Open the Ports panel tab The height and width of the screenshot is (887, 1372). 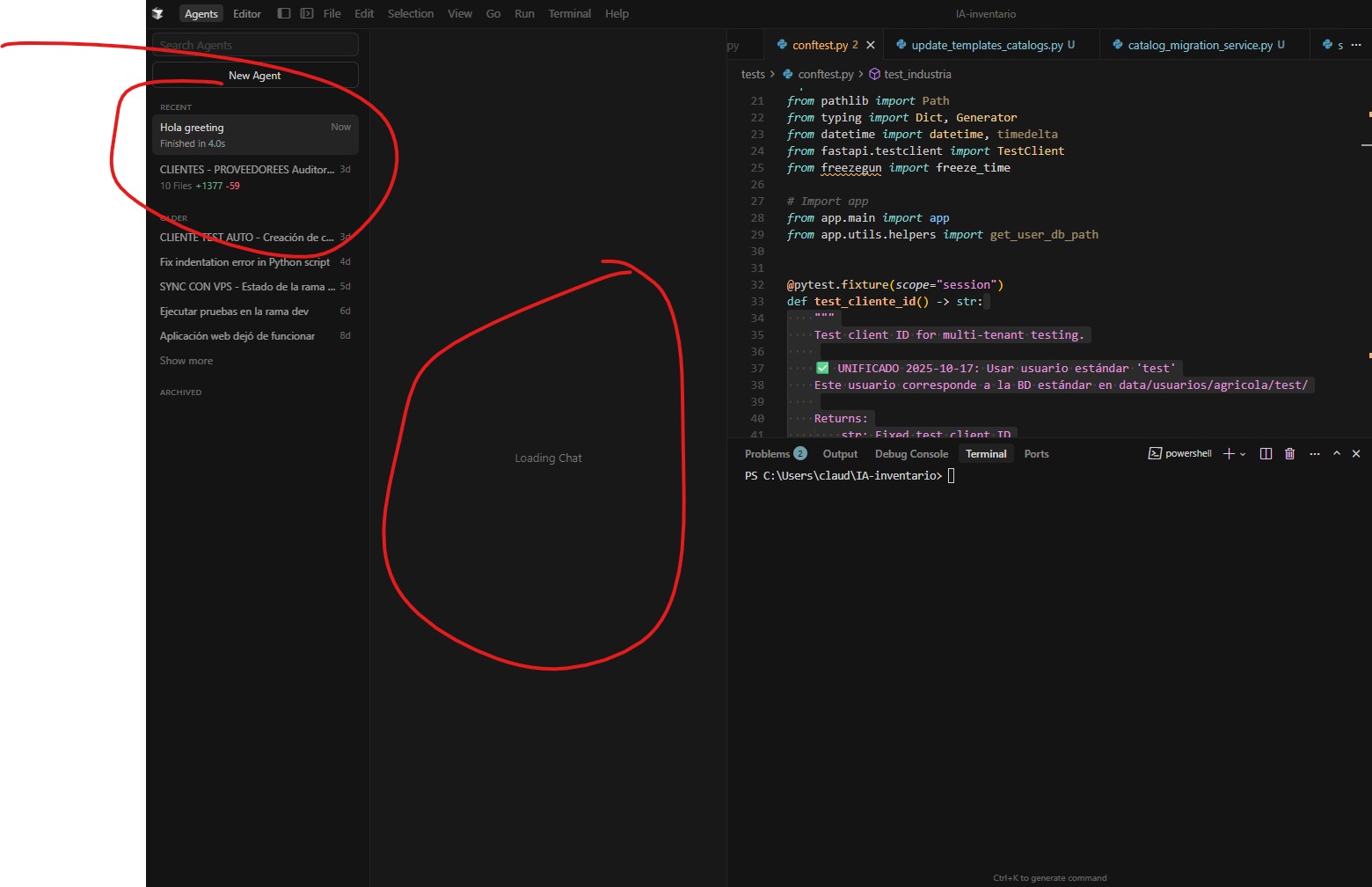[x=1036, y=454]
